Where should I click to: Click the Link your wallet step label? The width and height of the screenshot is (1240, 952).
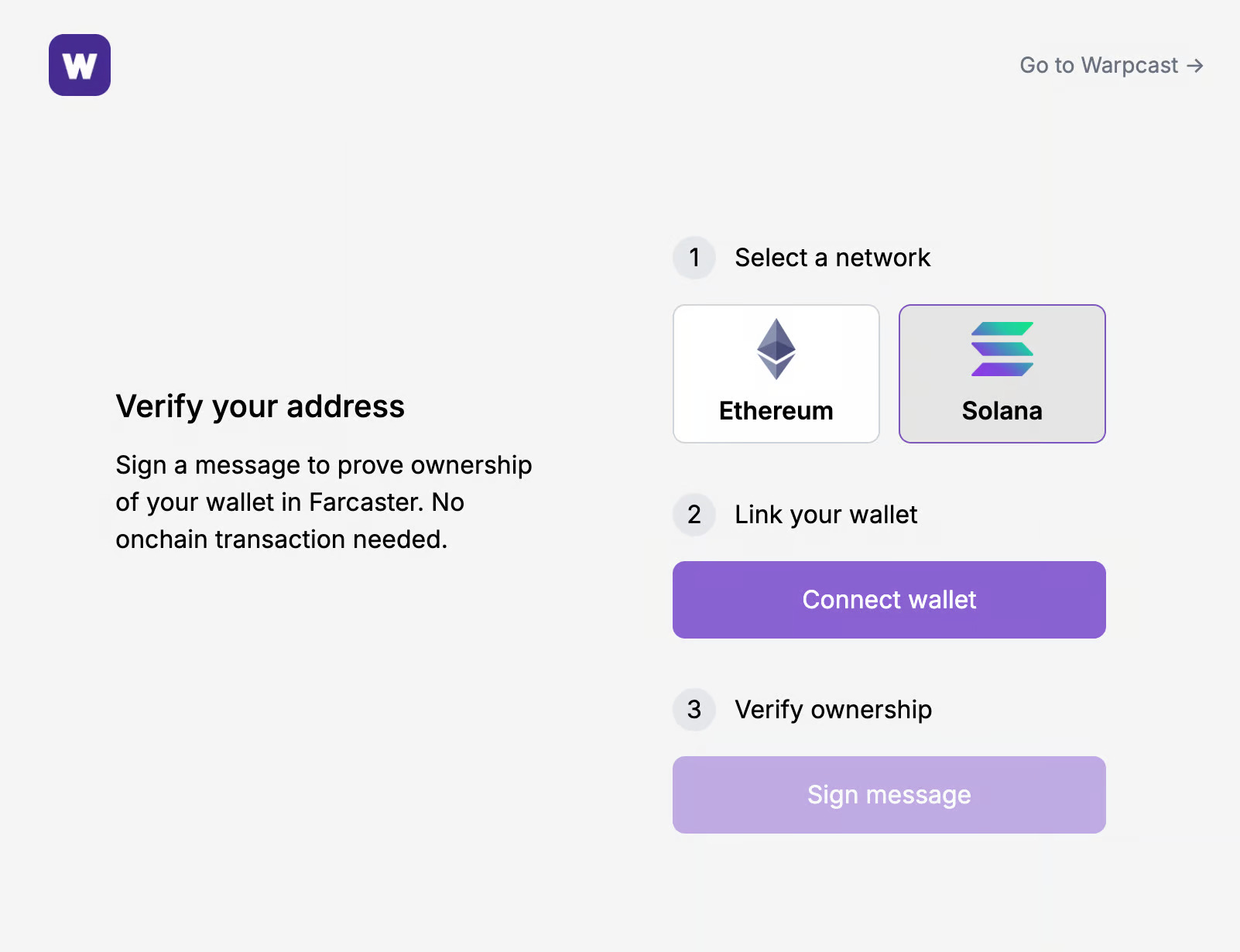pyautogui.click(x=826, y=515)
